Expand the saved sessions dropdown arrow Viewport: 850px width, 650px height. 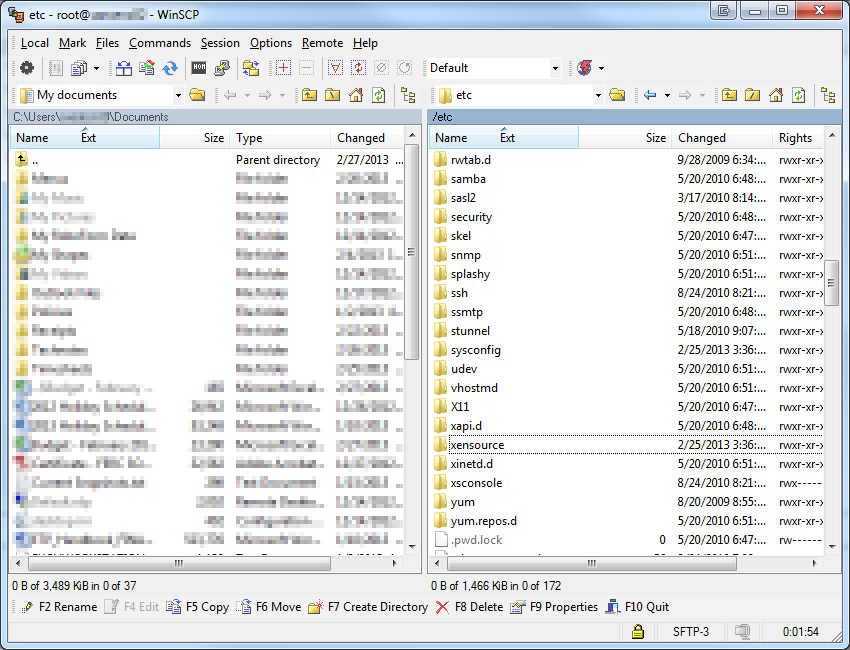601,68
